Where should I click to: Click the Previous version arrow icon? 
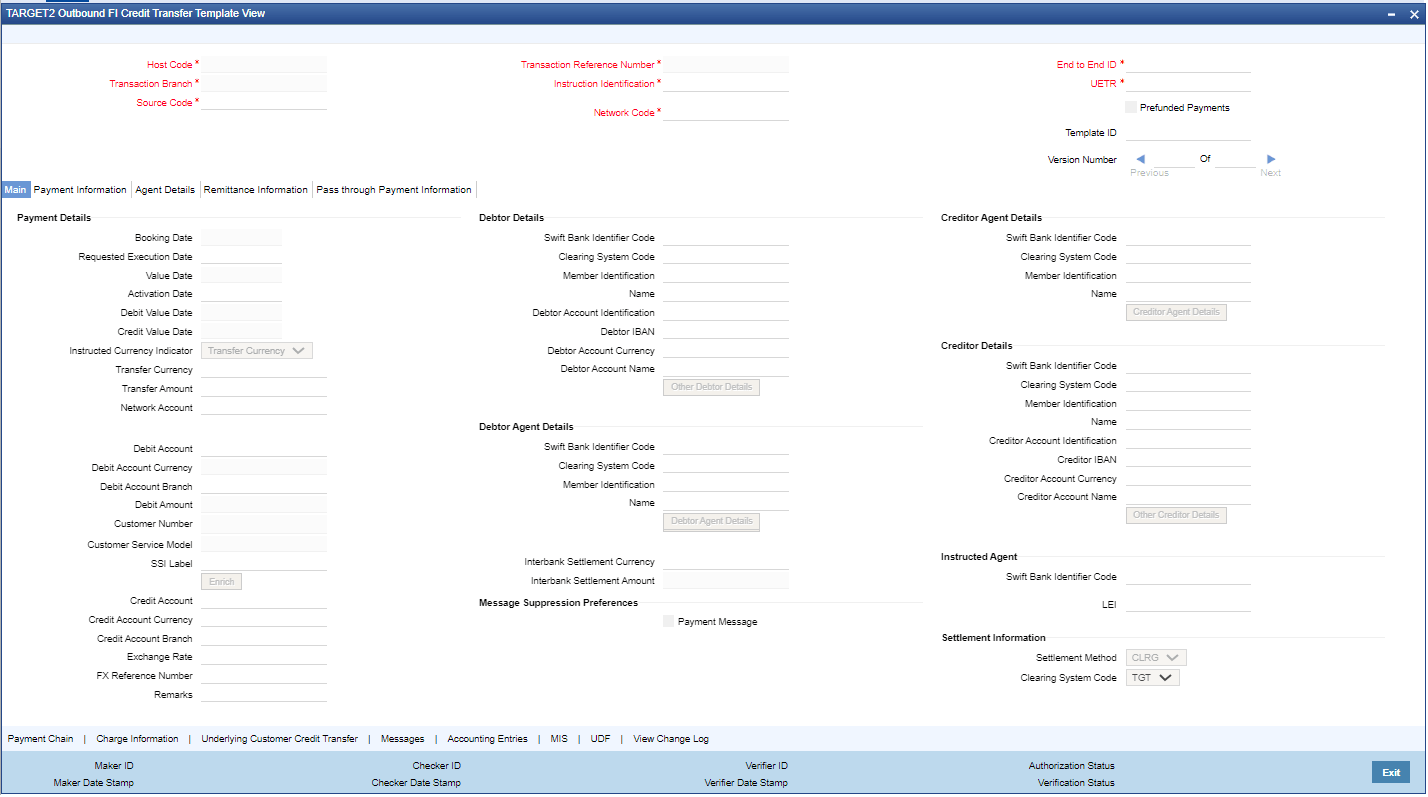coord(1140,159)
